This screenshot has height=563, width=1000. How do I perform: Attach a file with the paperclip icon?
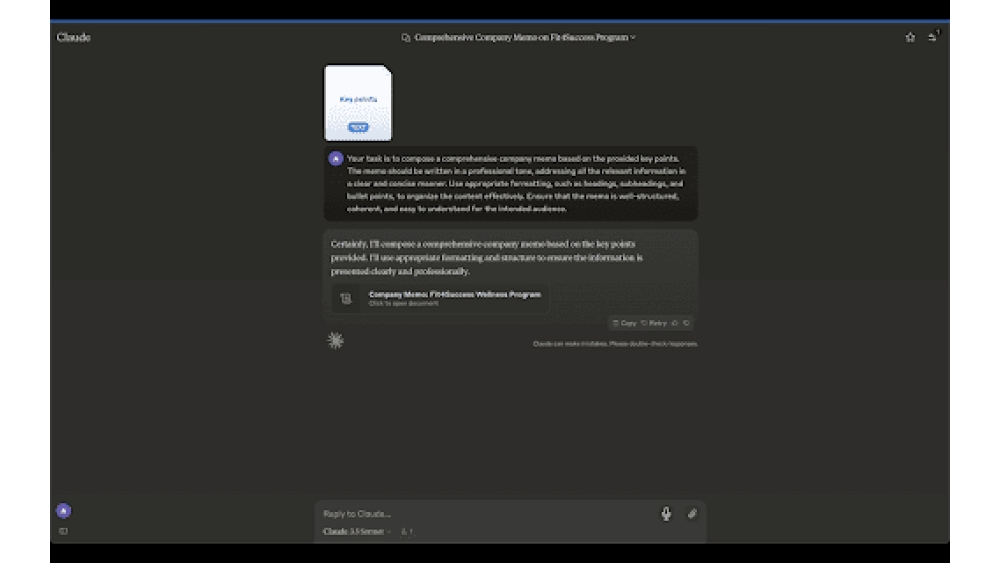(692, 514)
